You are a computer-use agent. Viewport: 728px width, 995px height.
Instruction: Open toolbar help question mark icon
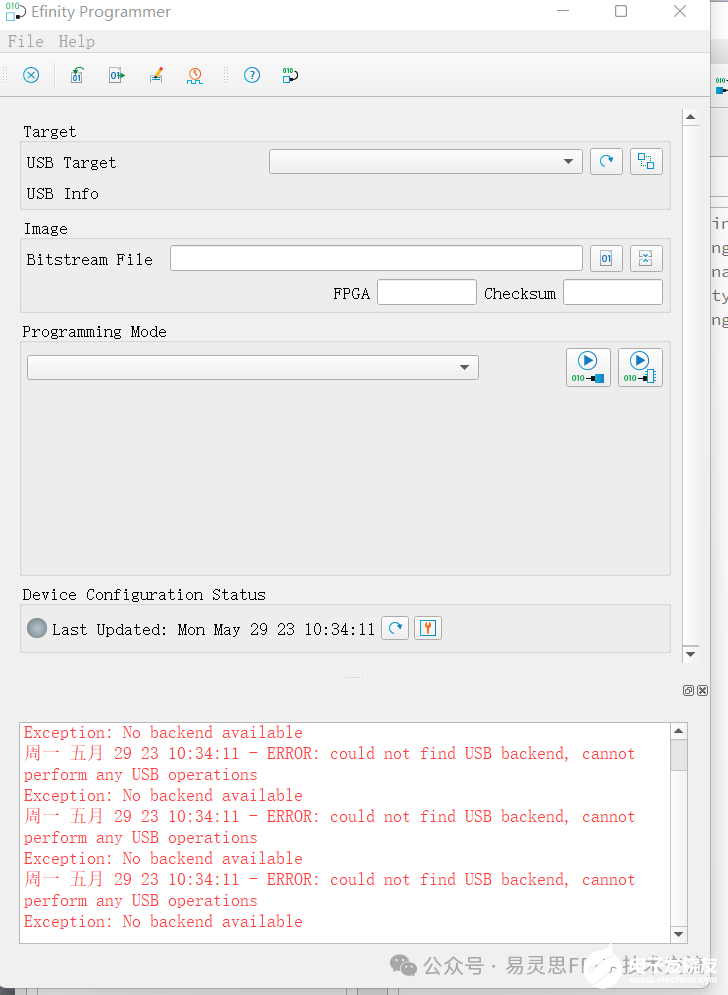(x=251, y=75)
